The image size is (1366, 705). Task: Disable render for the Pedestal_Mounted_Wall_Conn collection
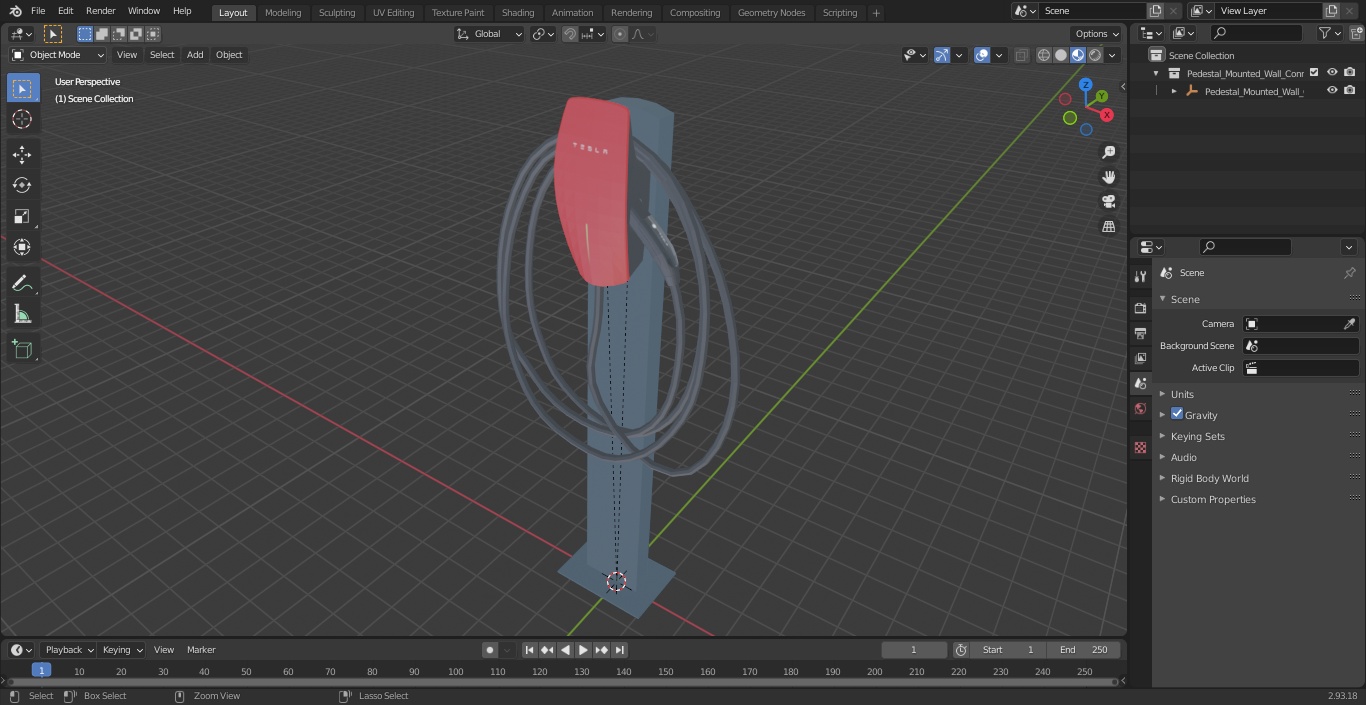point(1350,72)
